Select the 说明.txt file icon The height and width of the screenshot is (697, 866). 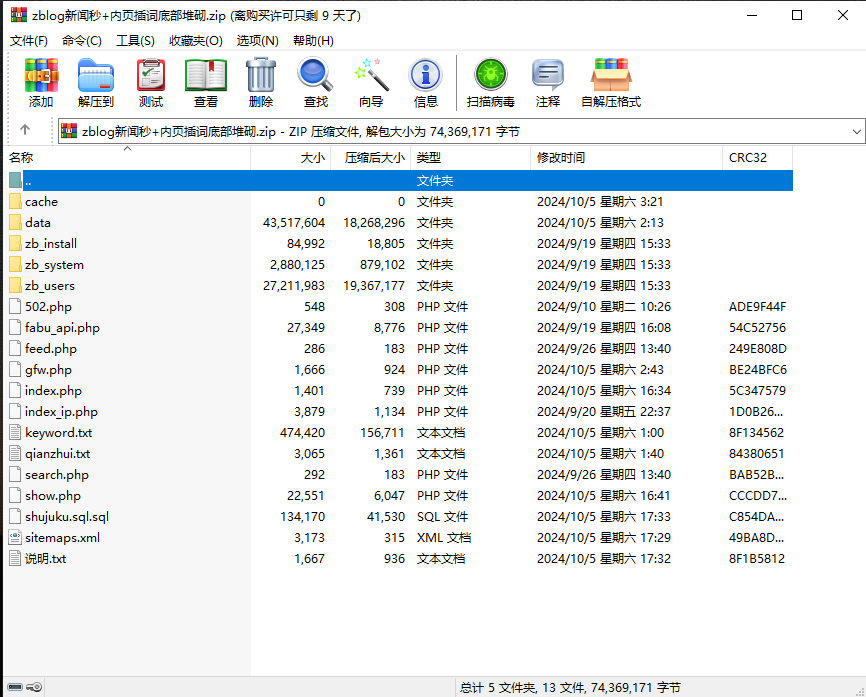[x=15, y=558]
